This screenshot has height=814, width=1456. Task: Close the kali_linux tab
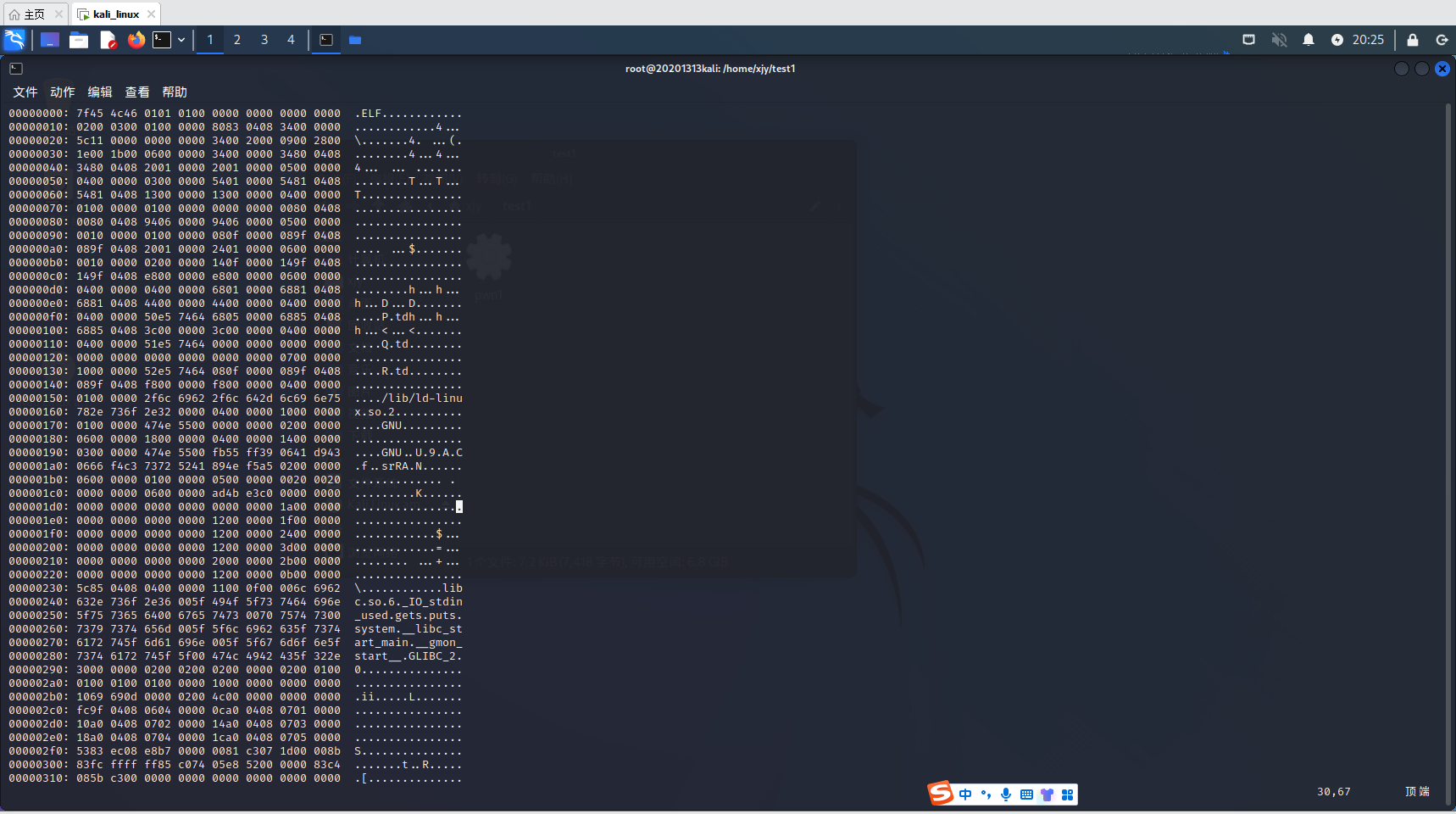(x=151, y=14)
